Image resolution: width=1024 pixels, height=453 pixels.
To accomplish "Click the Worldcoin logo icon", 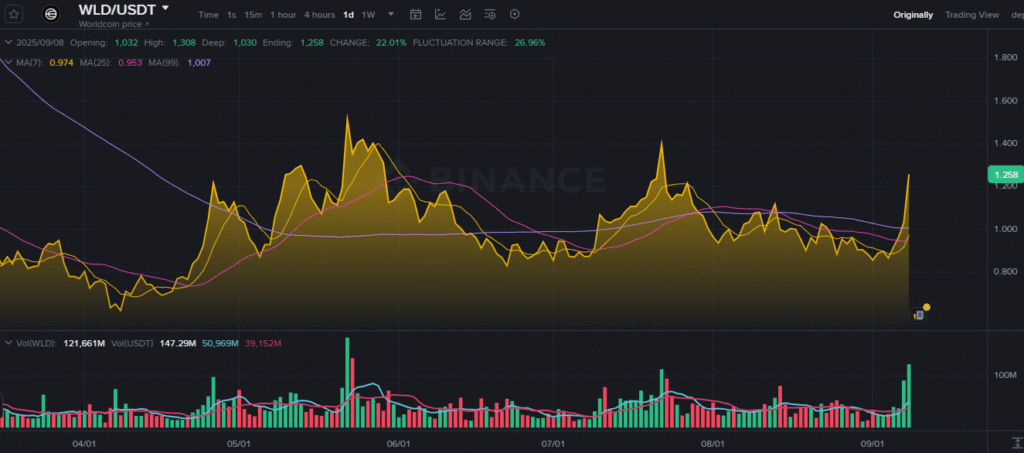I will [x=51, y=14].
